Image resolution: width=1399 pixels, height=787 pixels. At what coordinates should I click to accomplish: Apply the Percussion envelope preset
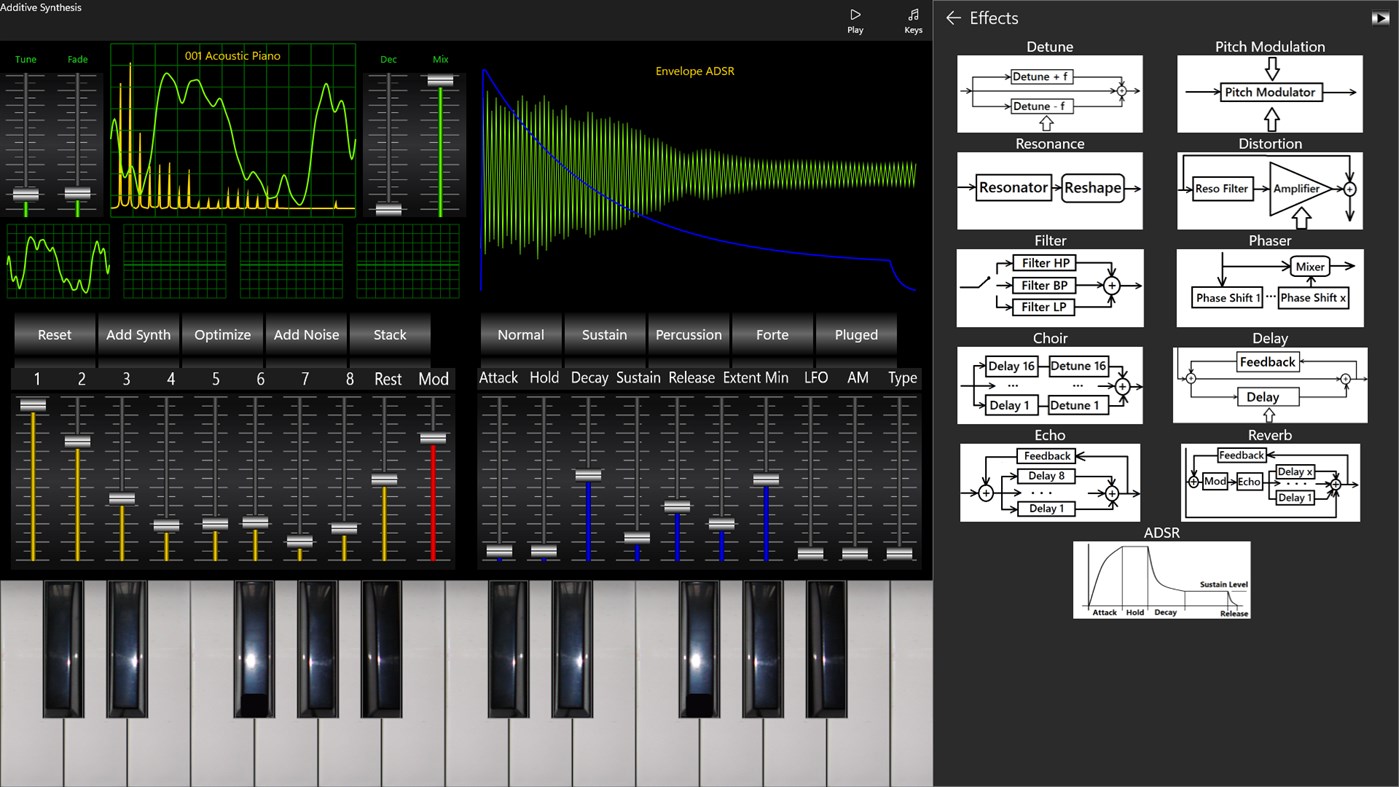tap(688, 334)
